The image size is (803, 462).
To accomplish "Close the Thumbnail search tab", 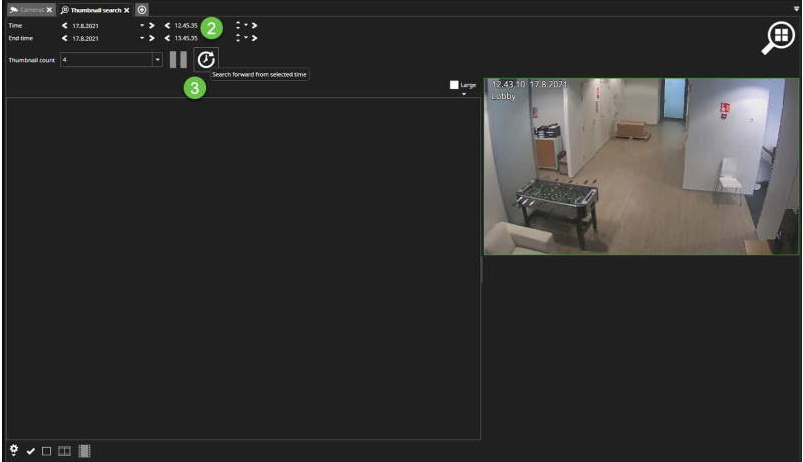I will click(127, 9).
